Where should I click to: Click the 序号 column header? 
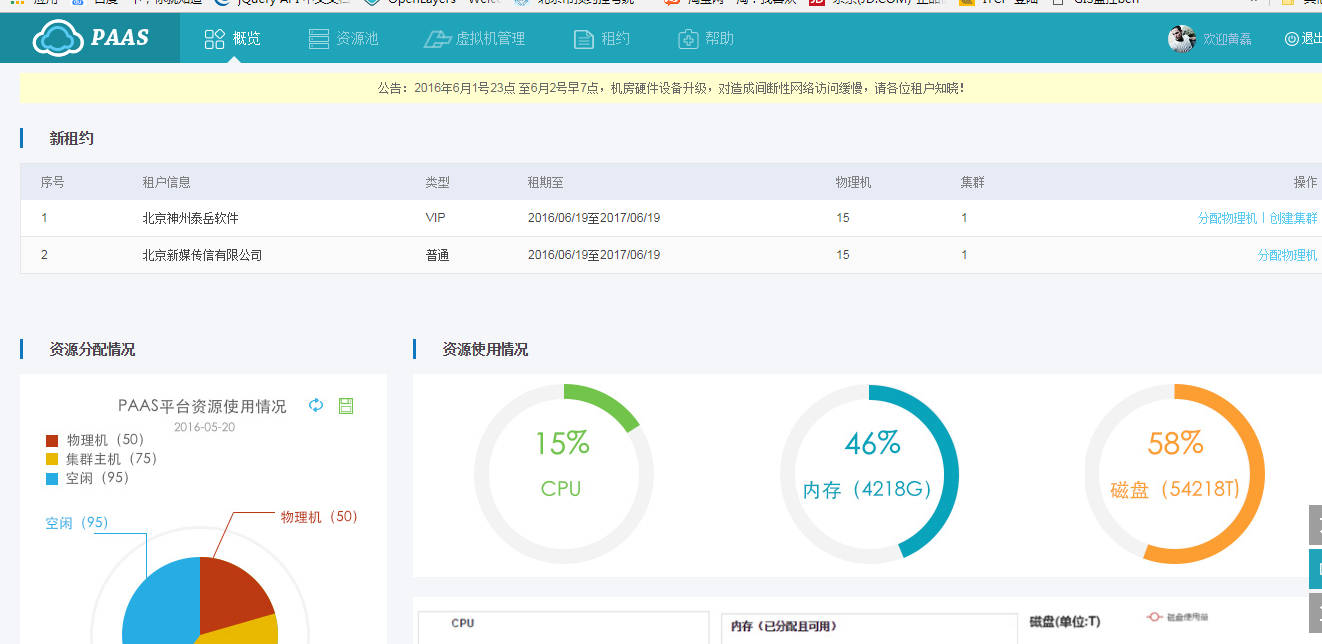tap(52, 182)
